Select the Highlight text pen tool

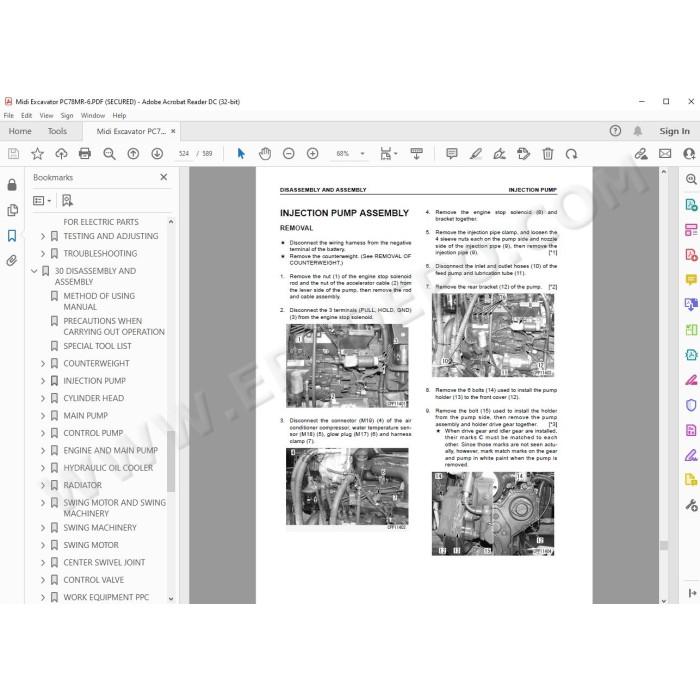pos(475,154)
